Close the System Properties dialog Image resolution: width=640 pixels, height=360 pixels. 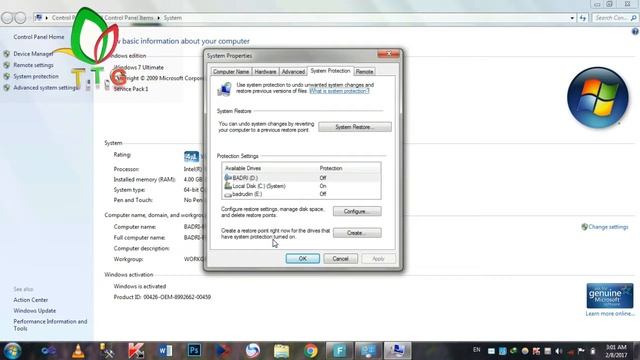pyautogui.click(x=388, y=54)
